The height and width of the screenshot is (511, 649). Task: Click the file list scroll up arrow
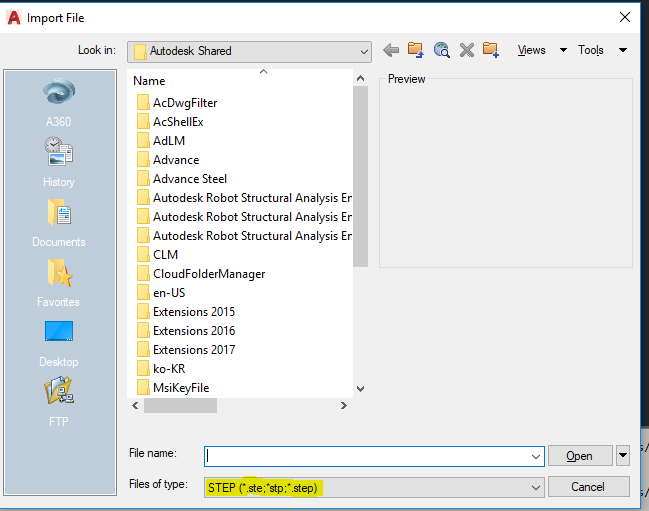click(x=361, y=78)
